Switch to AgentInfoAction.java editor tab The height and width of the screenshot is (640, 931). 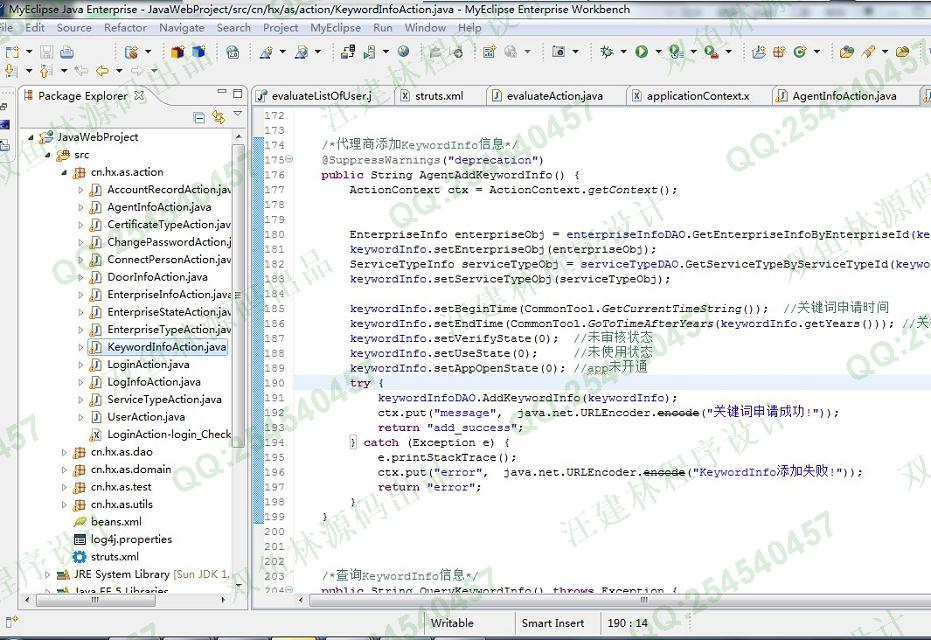coord(844,96)
